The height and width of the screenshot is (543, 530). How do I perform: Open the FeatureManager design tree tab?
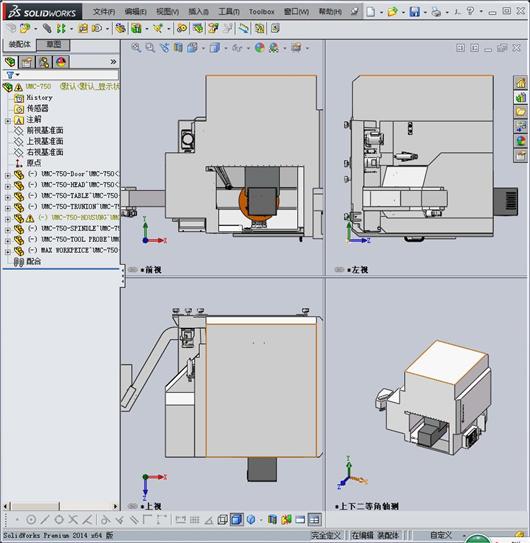point(10,62)
